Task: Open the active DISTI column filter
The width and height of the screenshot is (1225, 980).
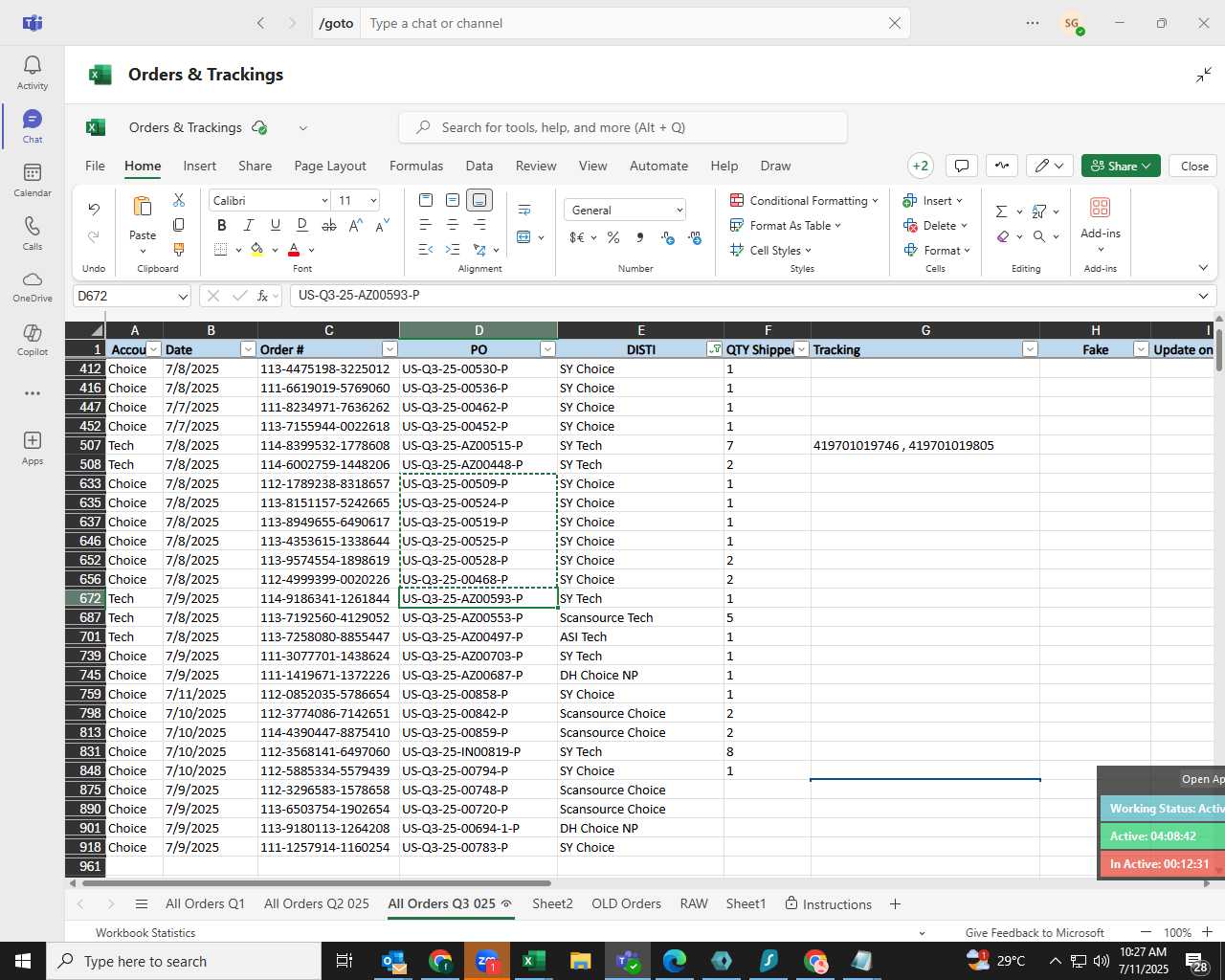Action: point(714,349)
